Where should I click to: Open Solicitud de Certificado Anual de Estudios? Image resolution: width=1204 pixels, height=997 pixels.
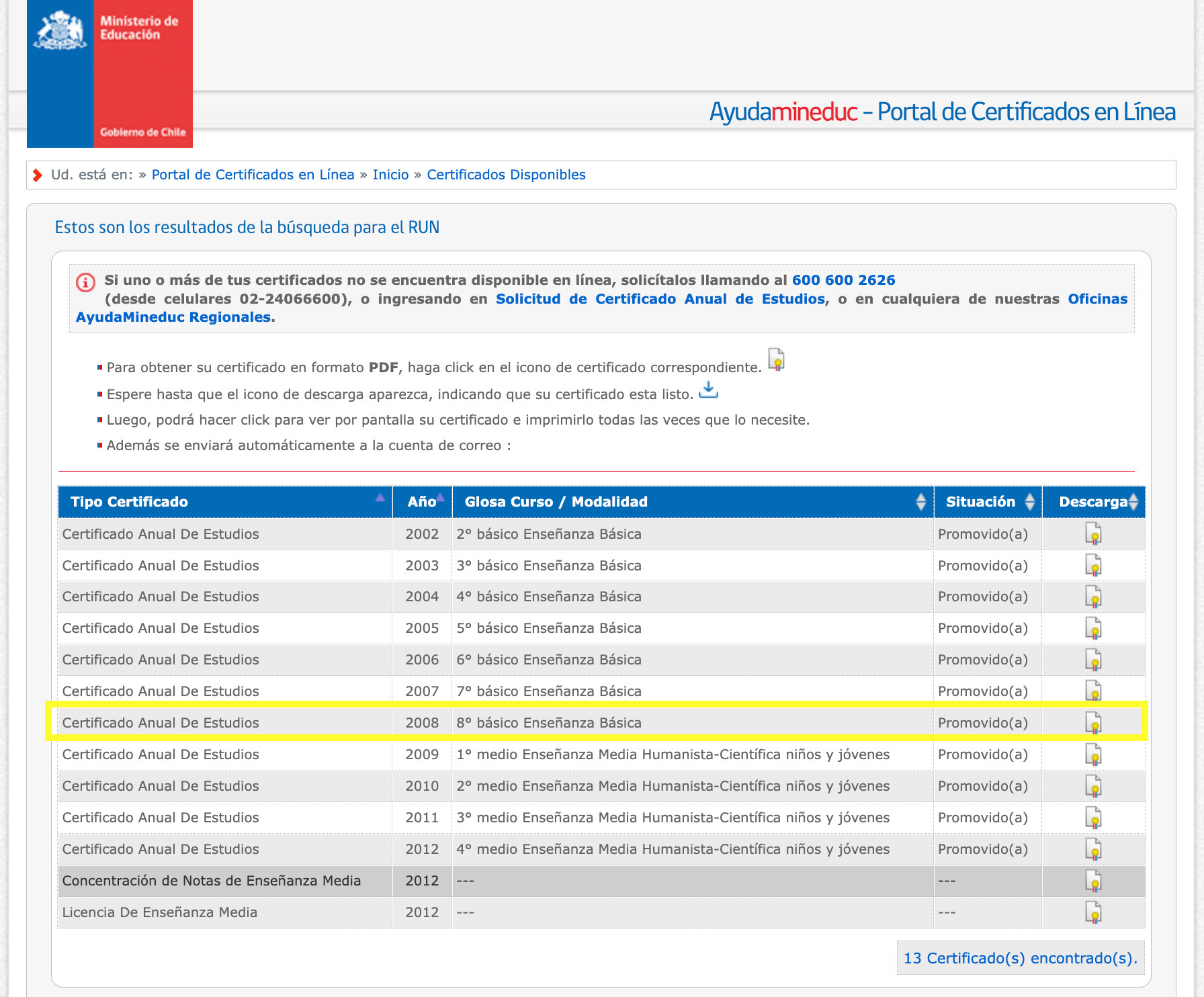[660, 299]
